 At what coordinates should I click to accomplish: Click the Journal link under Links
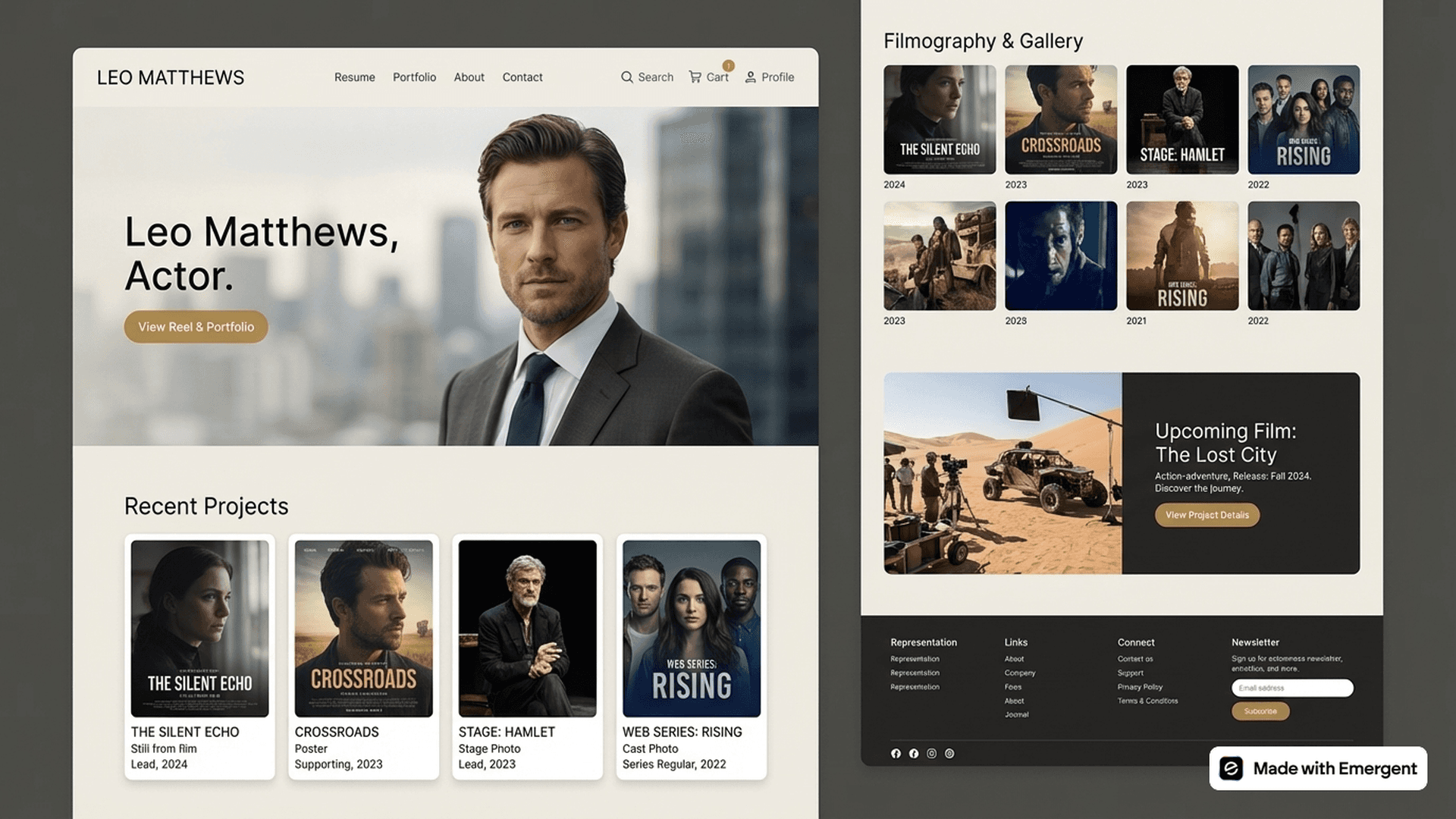(1015, 714)
